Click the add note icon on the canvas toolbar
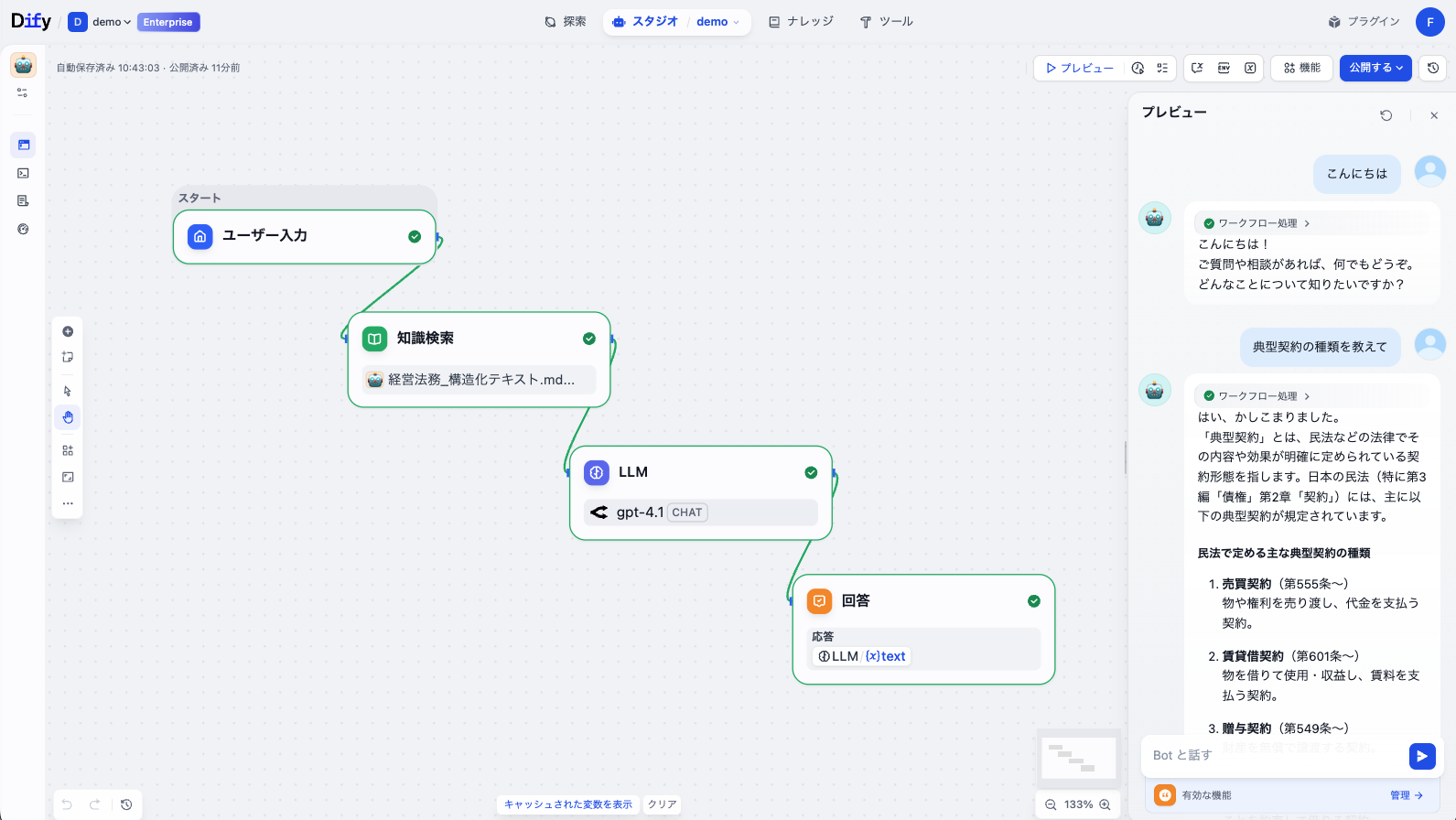The height and width of the screenshot is (820, 1456). click(x=68, y=357)
